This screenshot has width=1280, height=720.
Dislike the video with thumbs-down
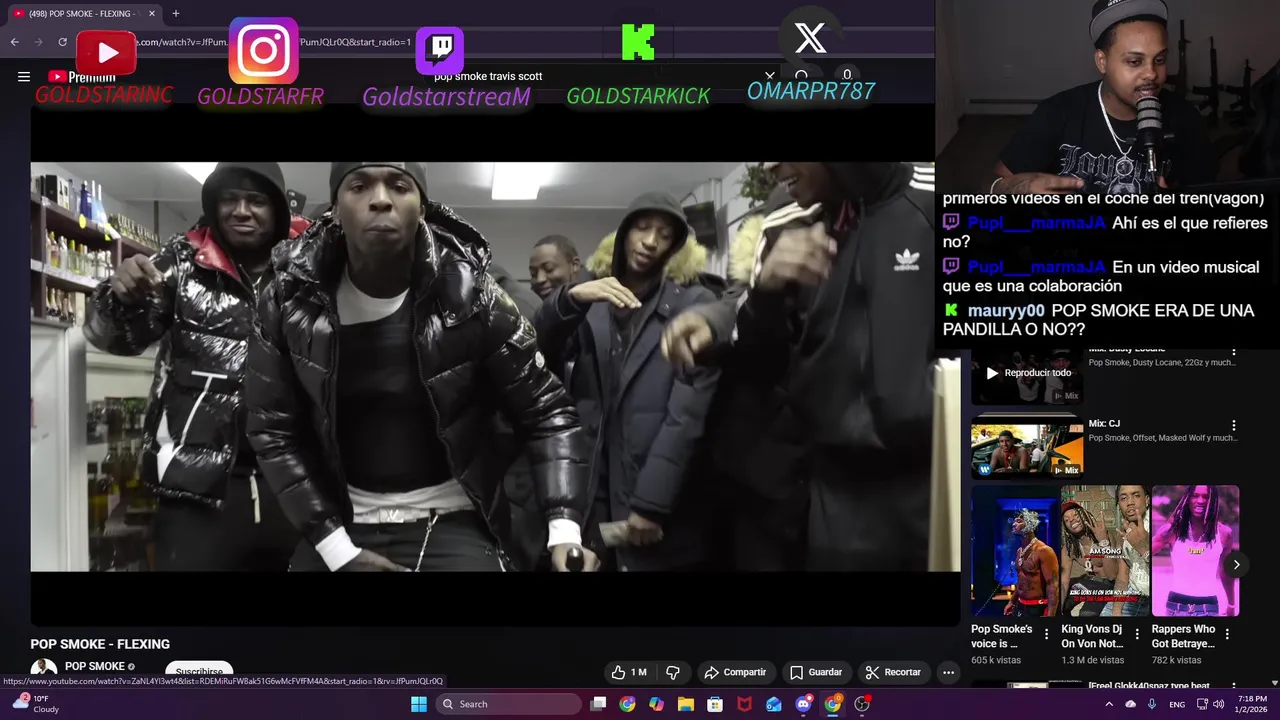(x=673, y=672)
